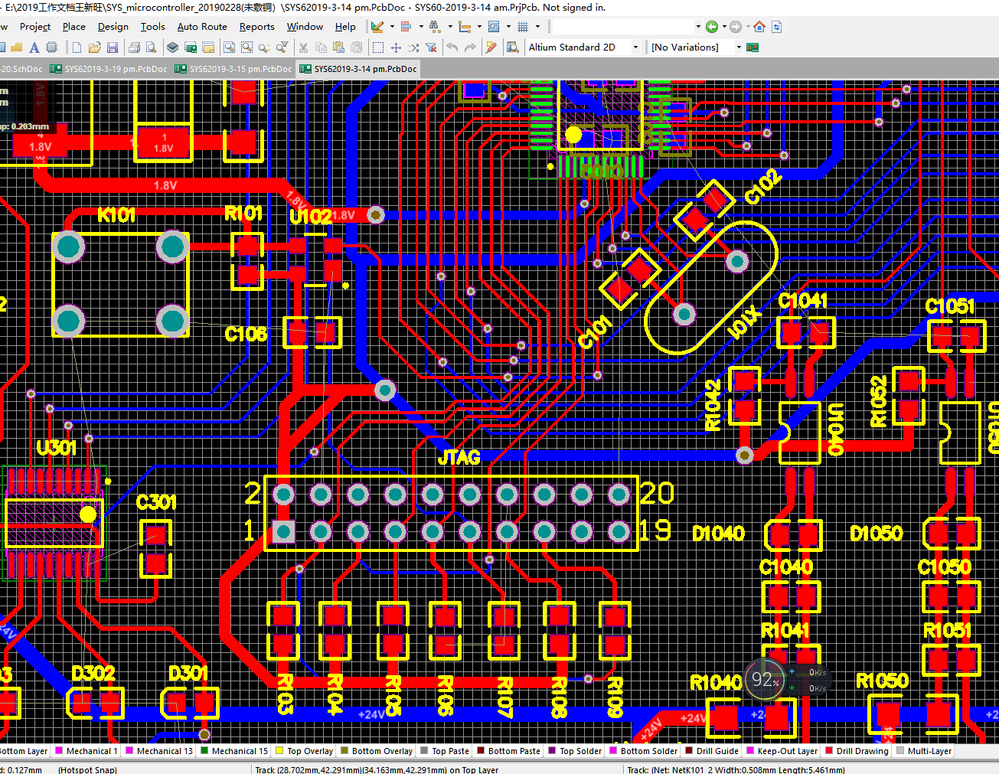The image size is (999, 774).
Task: Open the Design menu
Action: (113, 27)
